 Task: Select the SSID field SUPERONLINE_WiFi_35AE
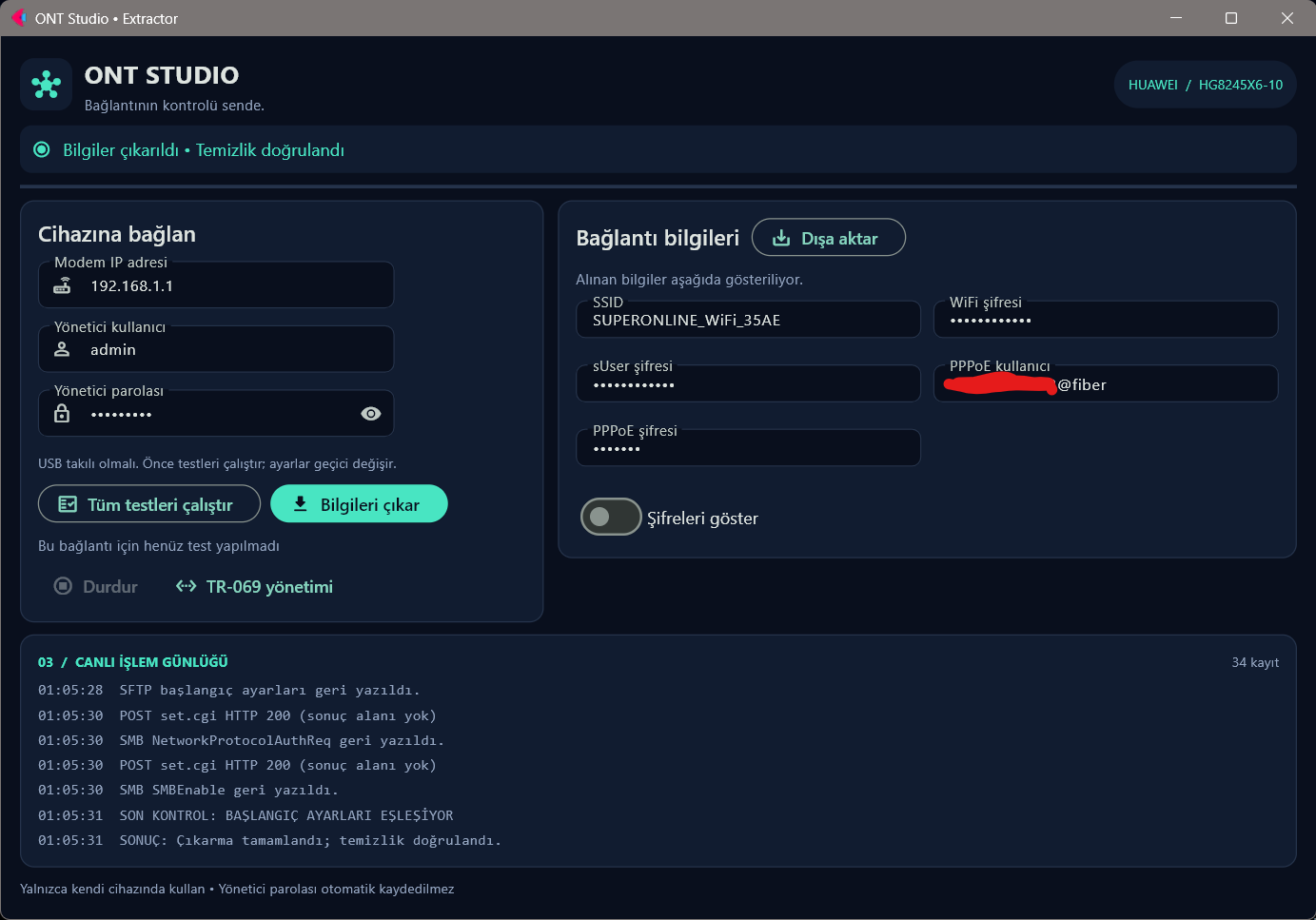pos(748,319)
